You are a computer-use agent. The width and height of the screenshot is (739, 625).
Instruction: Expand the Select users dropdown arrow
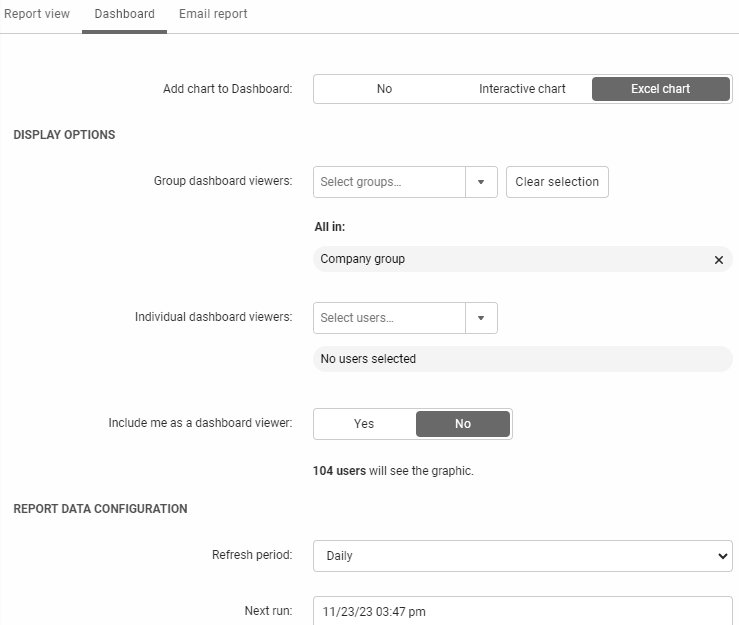click(481, 318)
